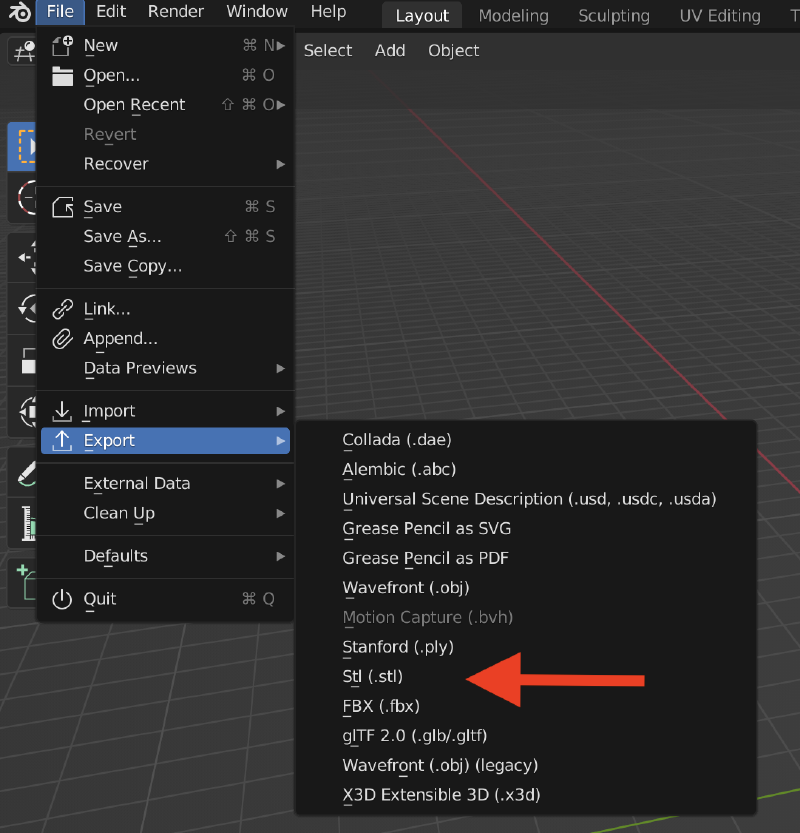Export as Stl (.stl)

(x=525, y=677)
